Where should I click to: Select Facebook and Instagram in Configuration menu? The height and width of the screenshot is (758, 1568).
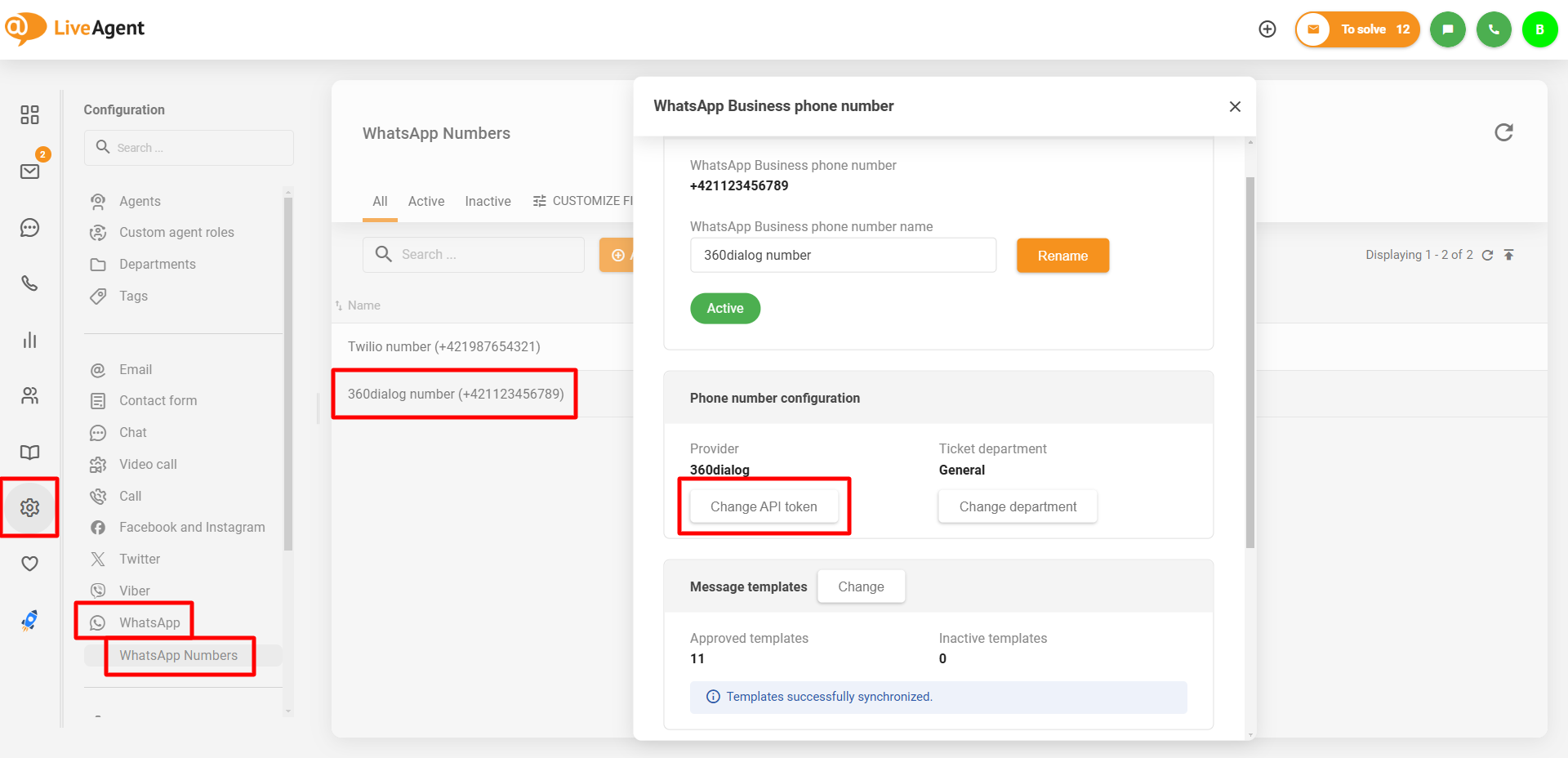tap(192, 528)
